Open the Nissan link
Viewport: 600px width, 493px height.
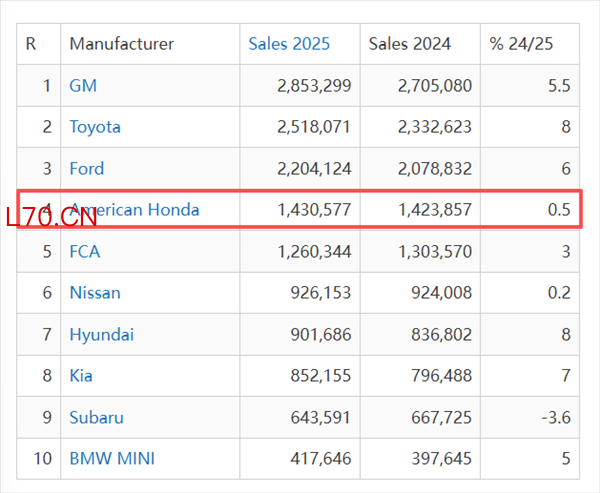95,292
